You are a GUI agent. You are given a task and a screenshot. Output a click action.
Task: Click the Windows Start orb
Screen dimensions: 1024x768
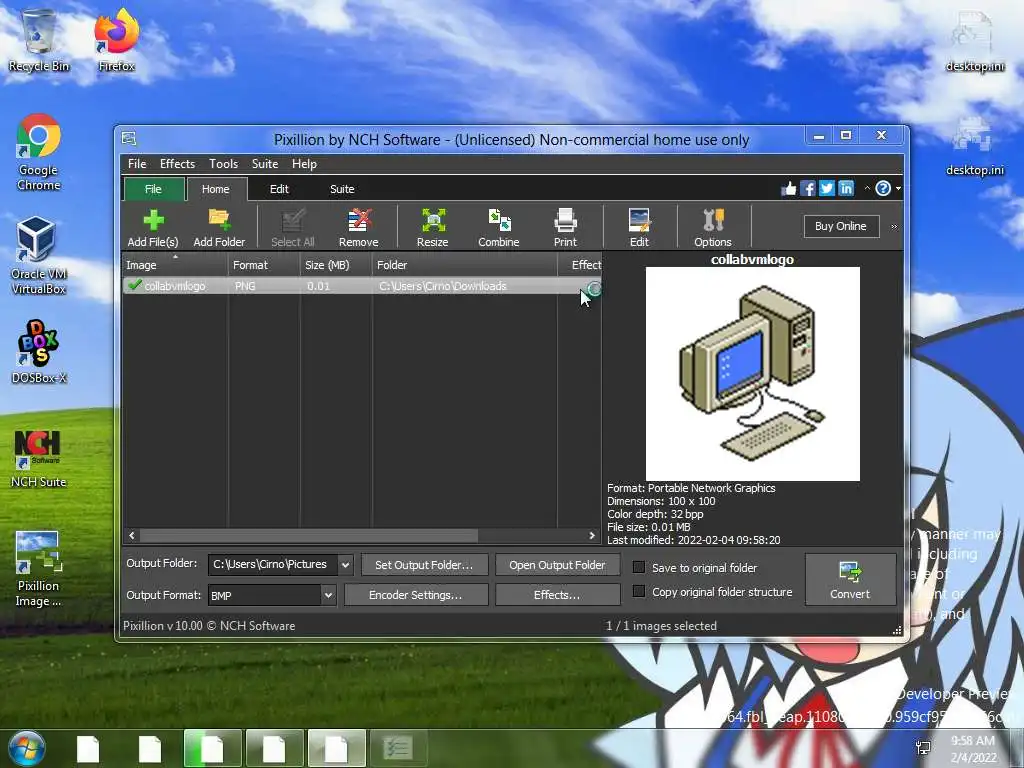[26, 748]
